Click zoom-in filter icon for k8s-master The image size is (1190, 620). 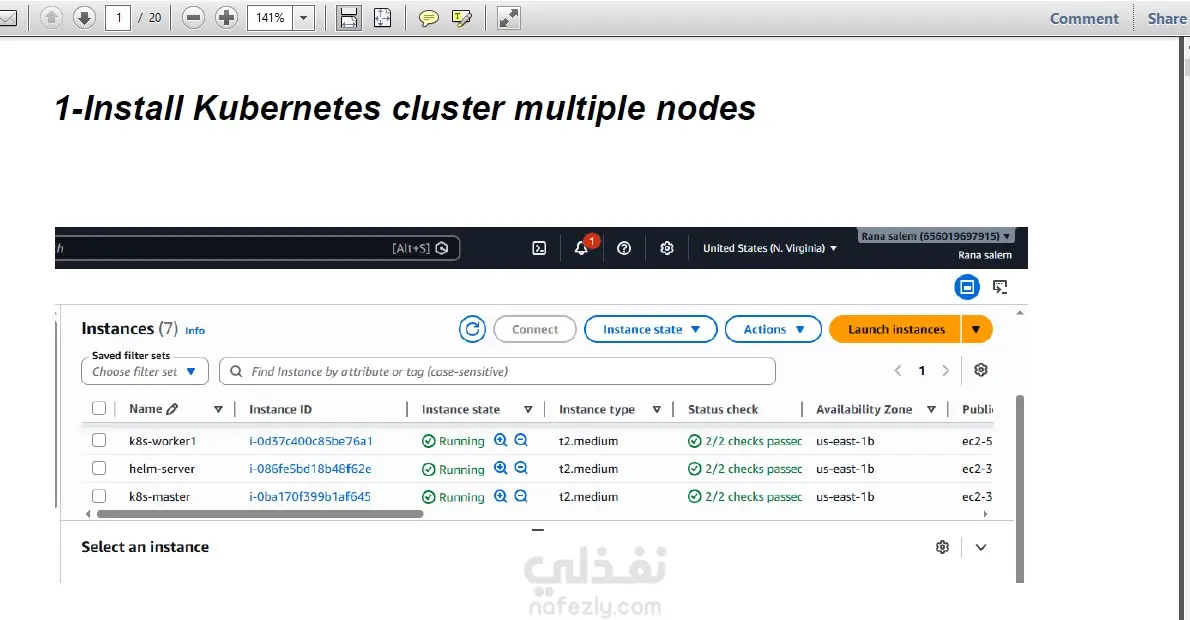point(500,496)
